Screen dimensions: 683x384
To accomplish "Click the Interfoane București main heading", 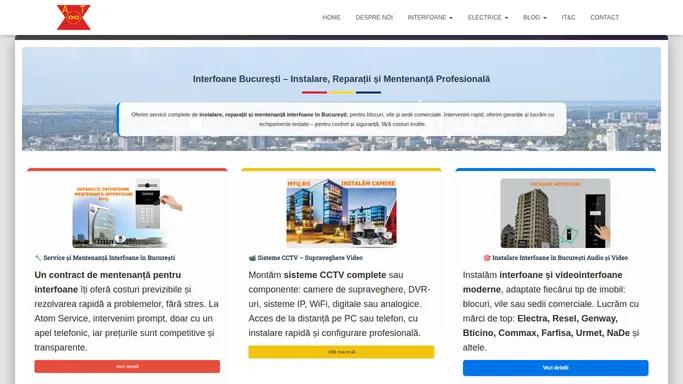I will (x=342, y=79).
